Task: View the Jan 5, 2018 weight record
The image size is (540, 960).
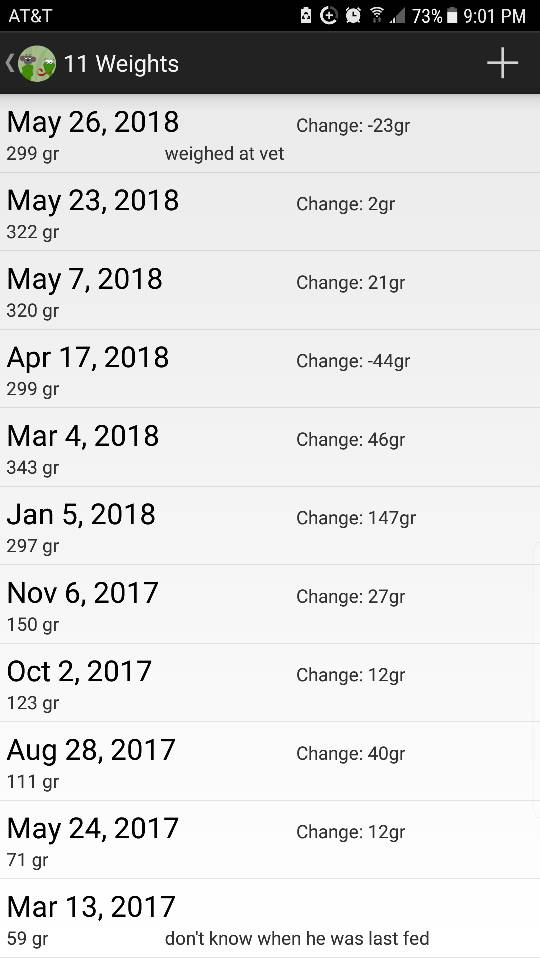Action: click(x=270, y=525)
